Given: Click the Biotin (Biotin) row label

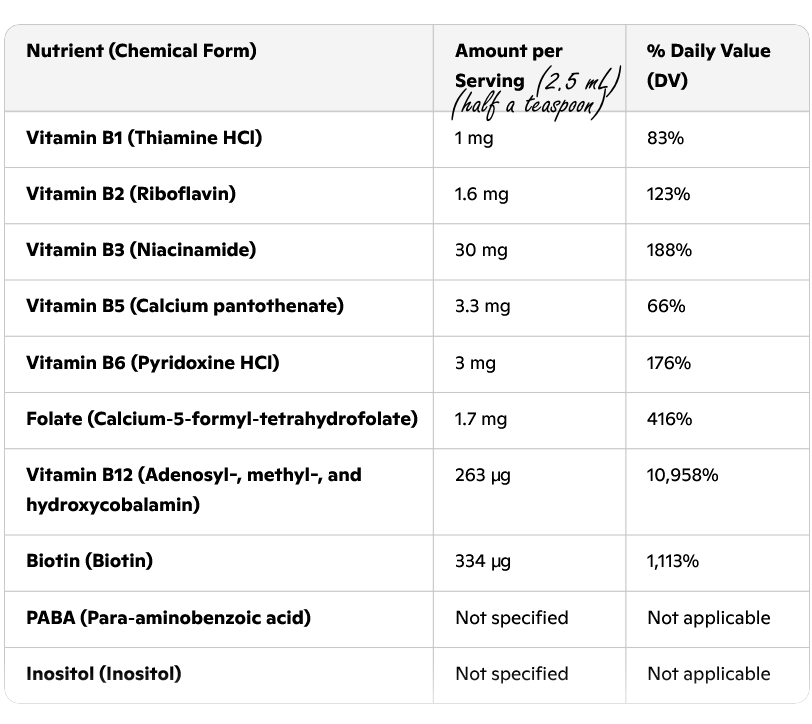Looking at the screenshot, I should 89,561.
